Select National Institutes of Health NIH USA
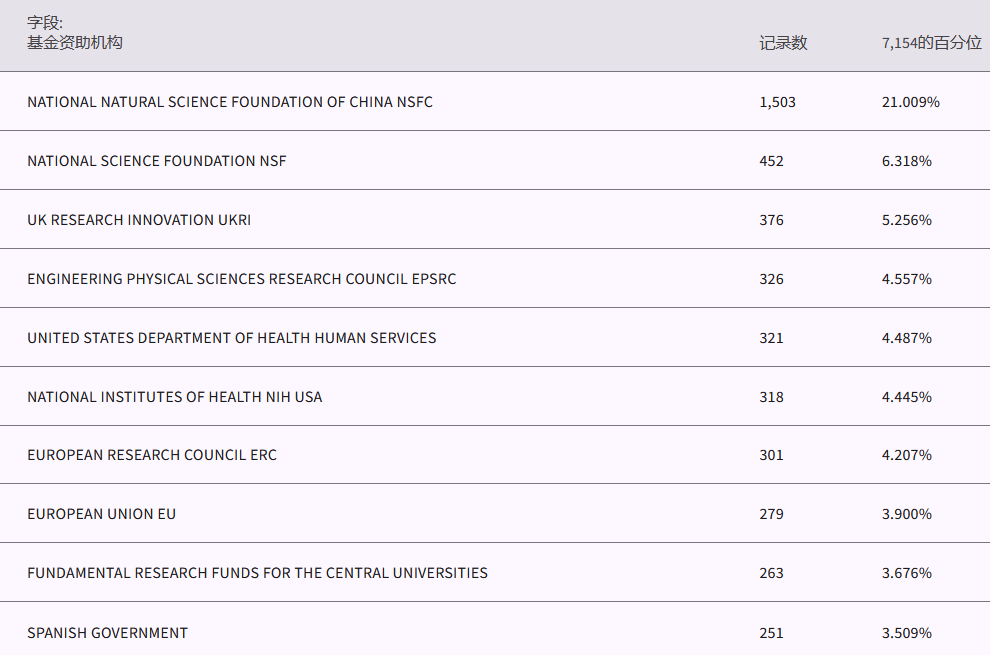This screenshot has width=990, height=655. (175, 397)
